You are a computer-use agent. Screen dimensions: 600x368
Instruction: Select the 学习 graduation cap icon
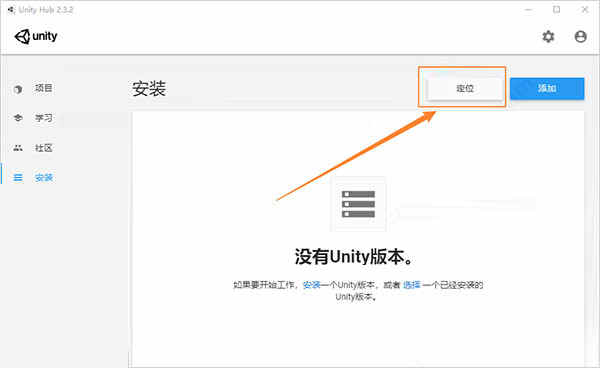tap(18, 118)
